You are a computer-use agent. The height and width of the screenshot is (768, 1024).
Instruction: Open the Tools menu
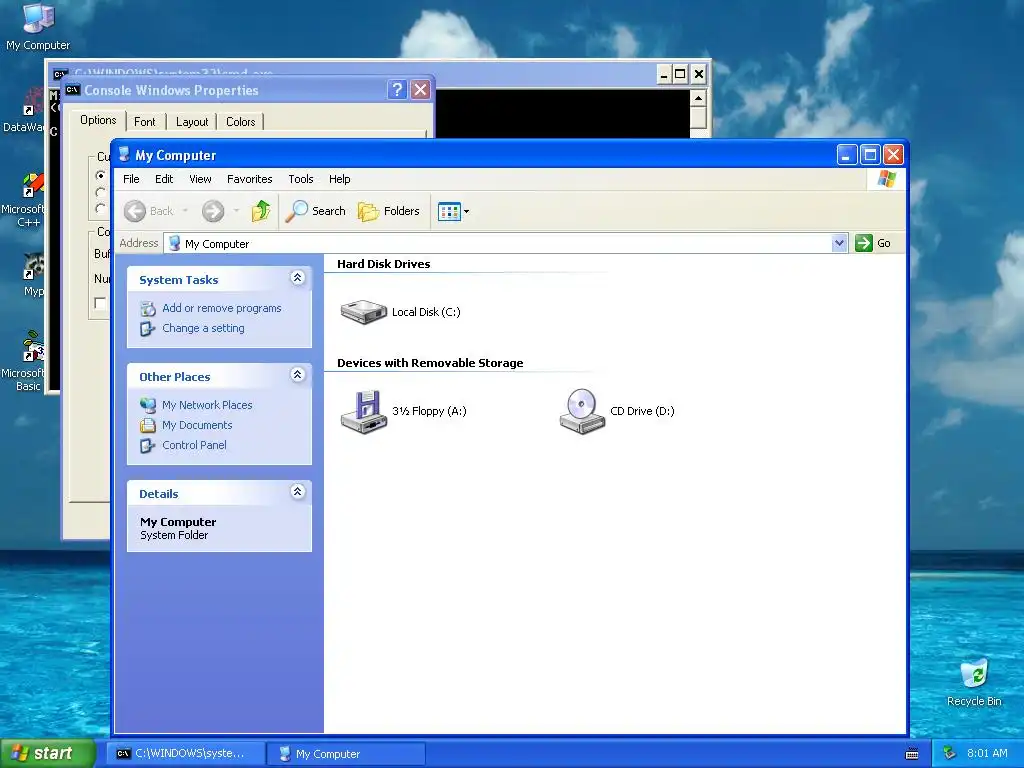(x=301, y=179)
